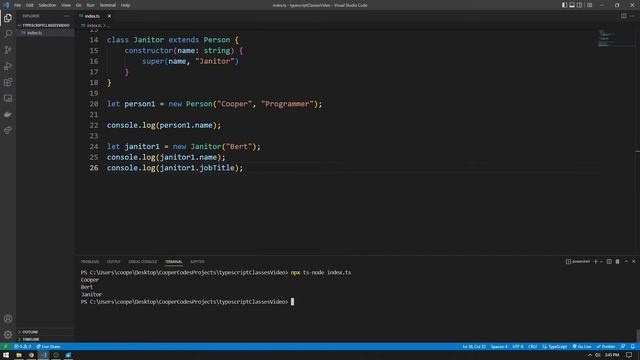Maximize the terminal panel
The height and width of the screenshot is (360, 640).
click(626, 262)
